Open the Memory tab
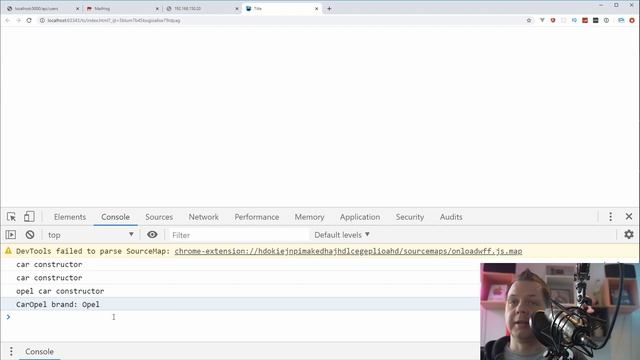This screenshot has height=360, width=640. pyautogui.click(x=309, y=217)
